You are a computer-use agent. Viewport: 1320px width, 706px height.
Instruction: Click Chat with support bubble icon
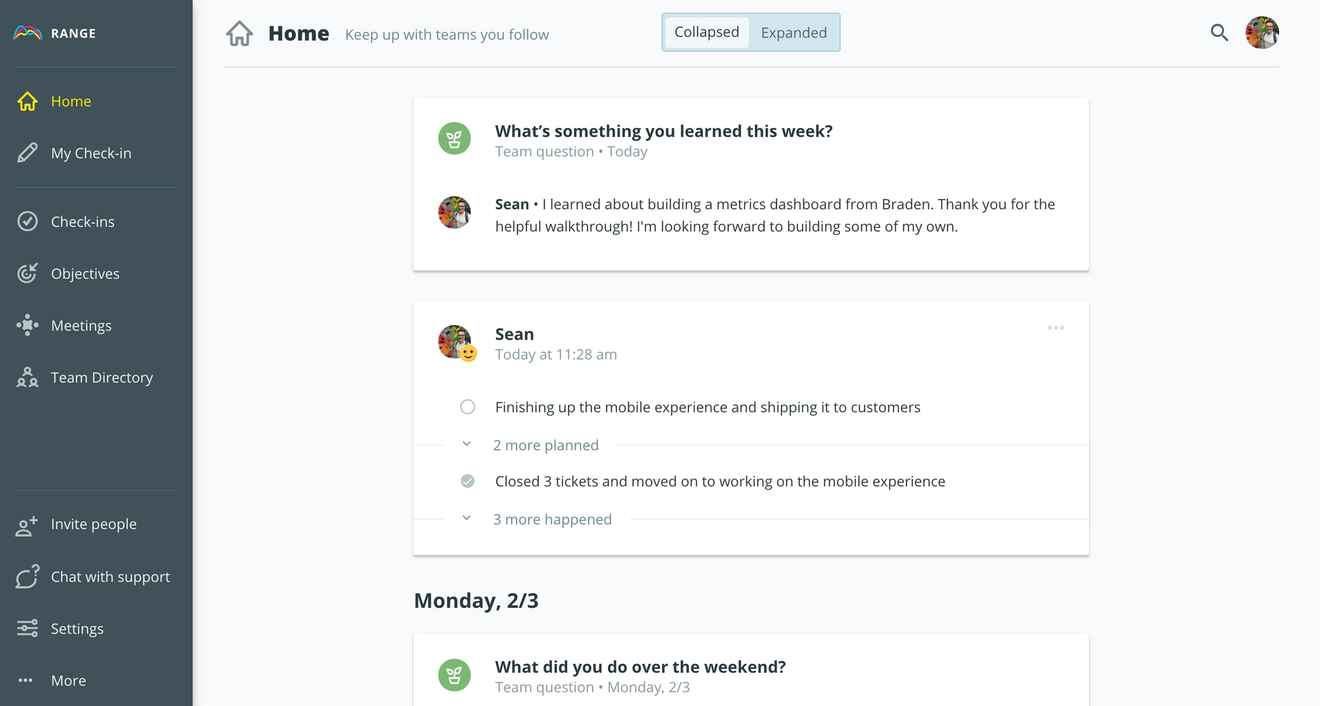click(28, 576)
